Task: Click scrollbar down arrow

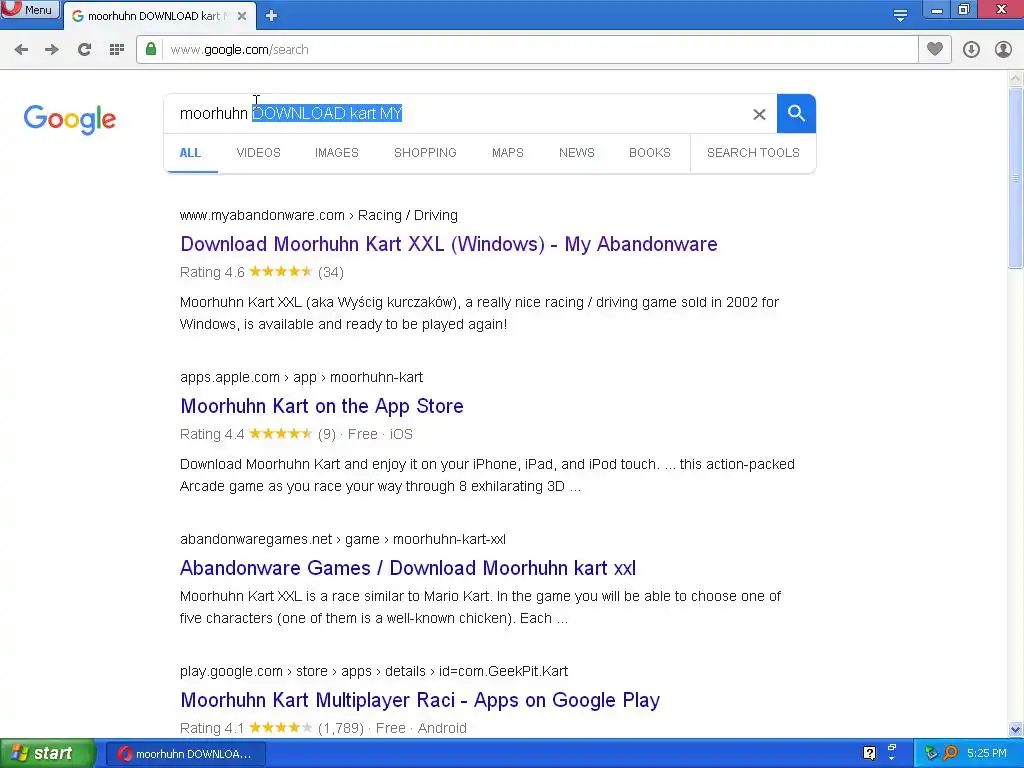Action: click(1015, 729)
